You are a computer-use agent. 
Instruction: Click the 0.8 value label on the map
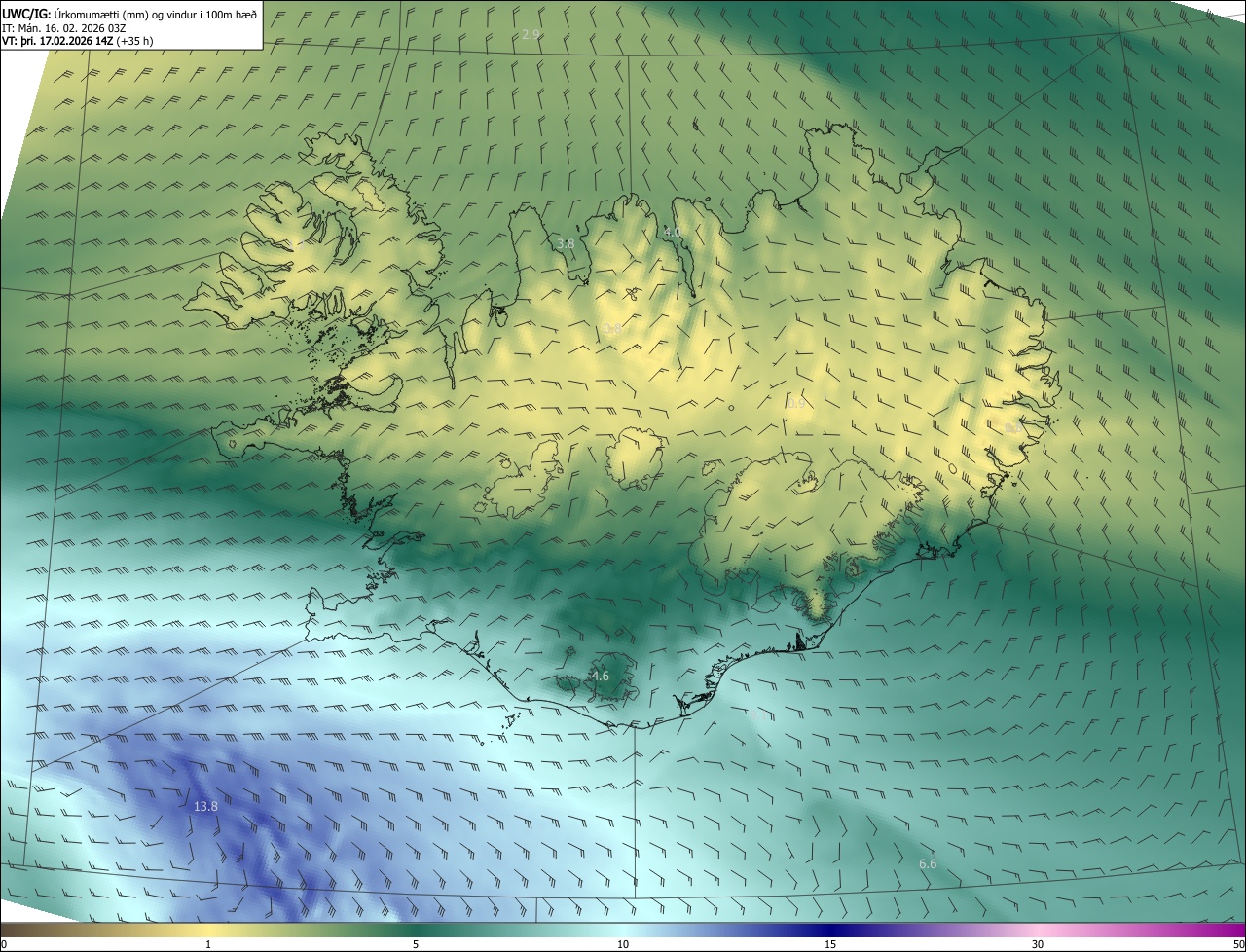[612, 330]
